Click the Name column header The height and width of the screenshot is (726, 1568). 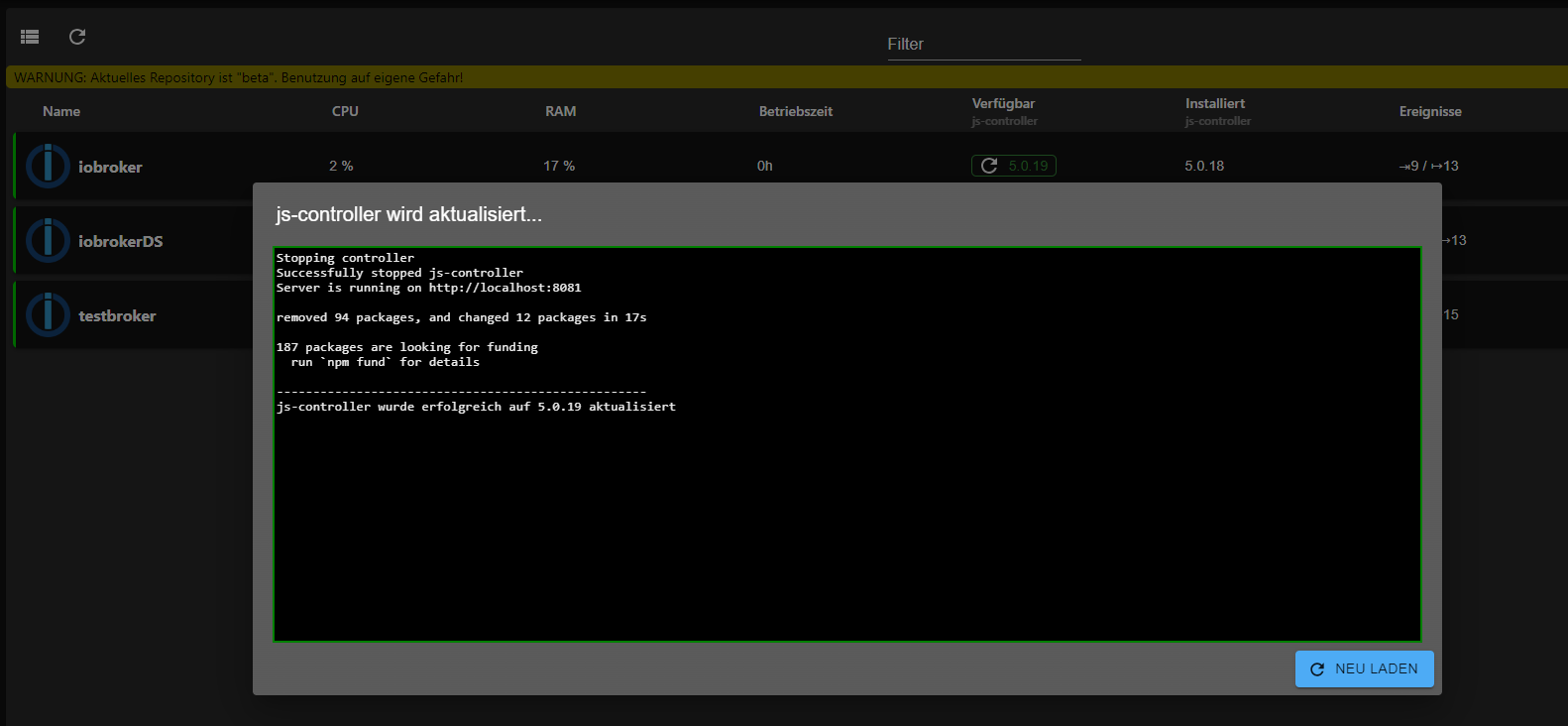(61, 111)
